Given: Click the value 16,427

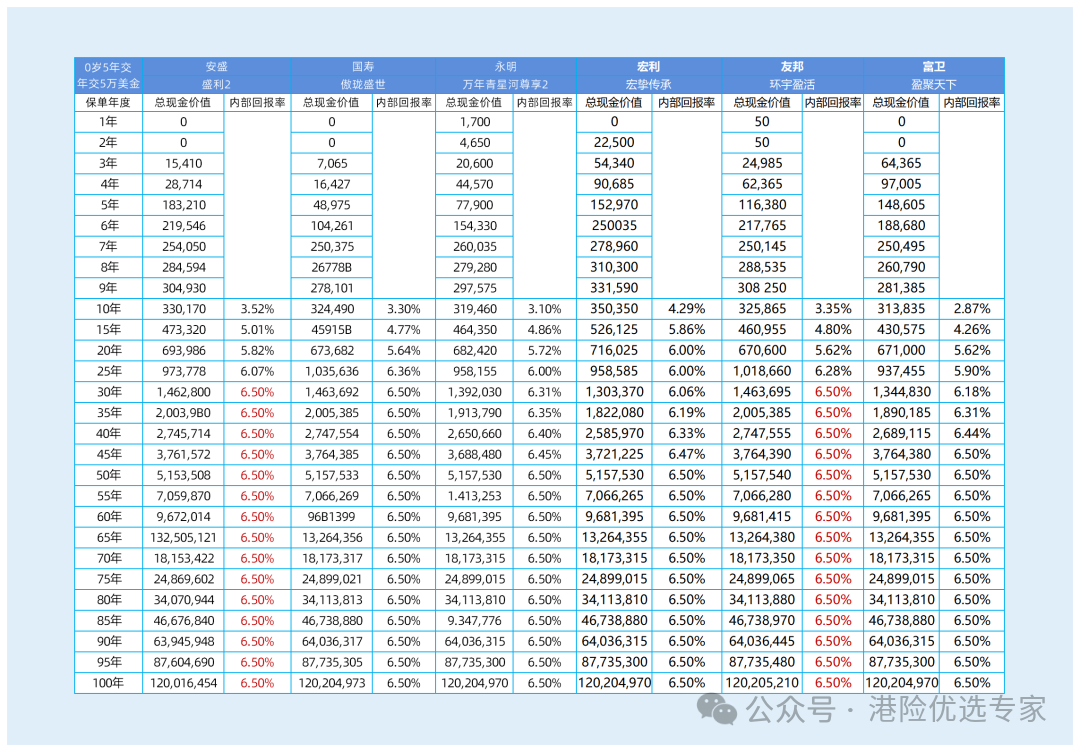Looking at the screenshot, I should [332, 185].
